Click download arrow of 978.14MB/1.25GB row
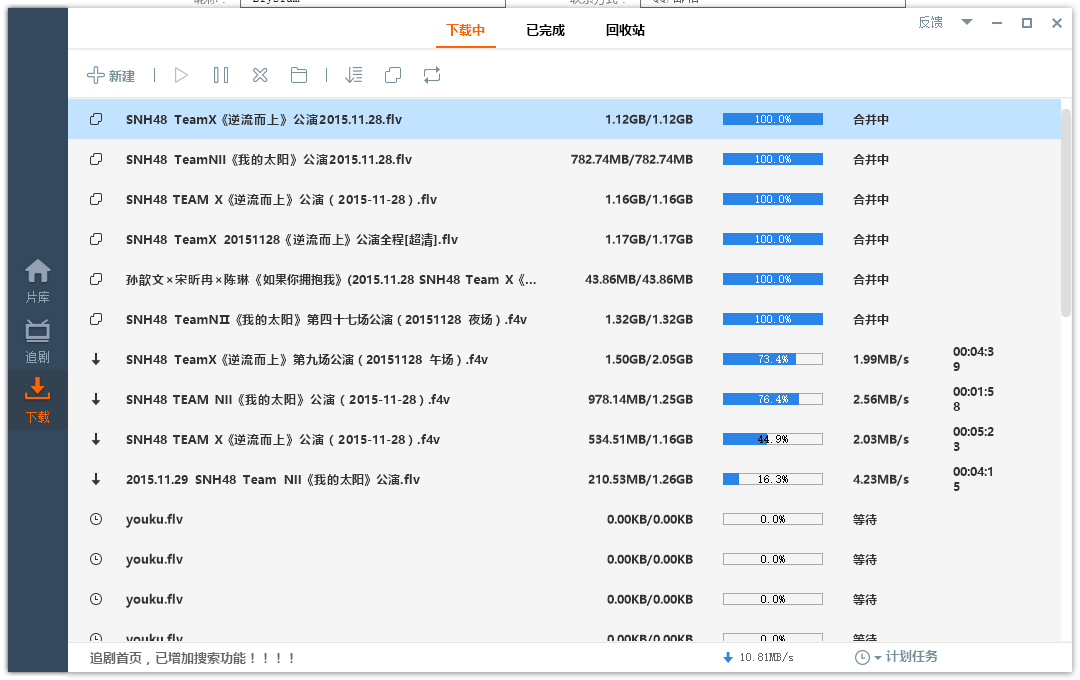Screen dimensions: 1080x680 tap(96, 399)
